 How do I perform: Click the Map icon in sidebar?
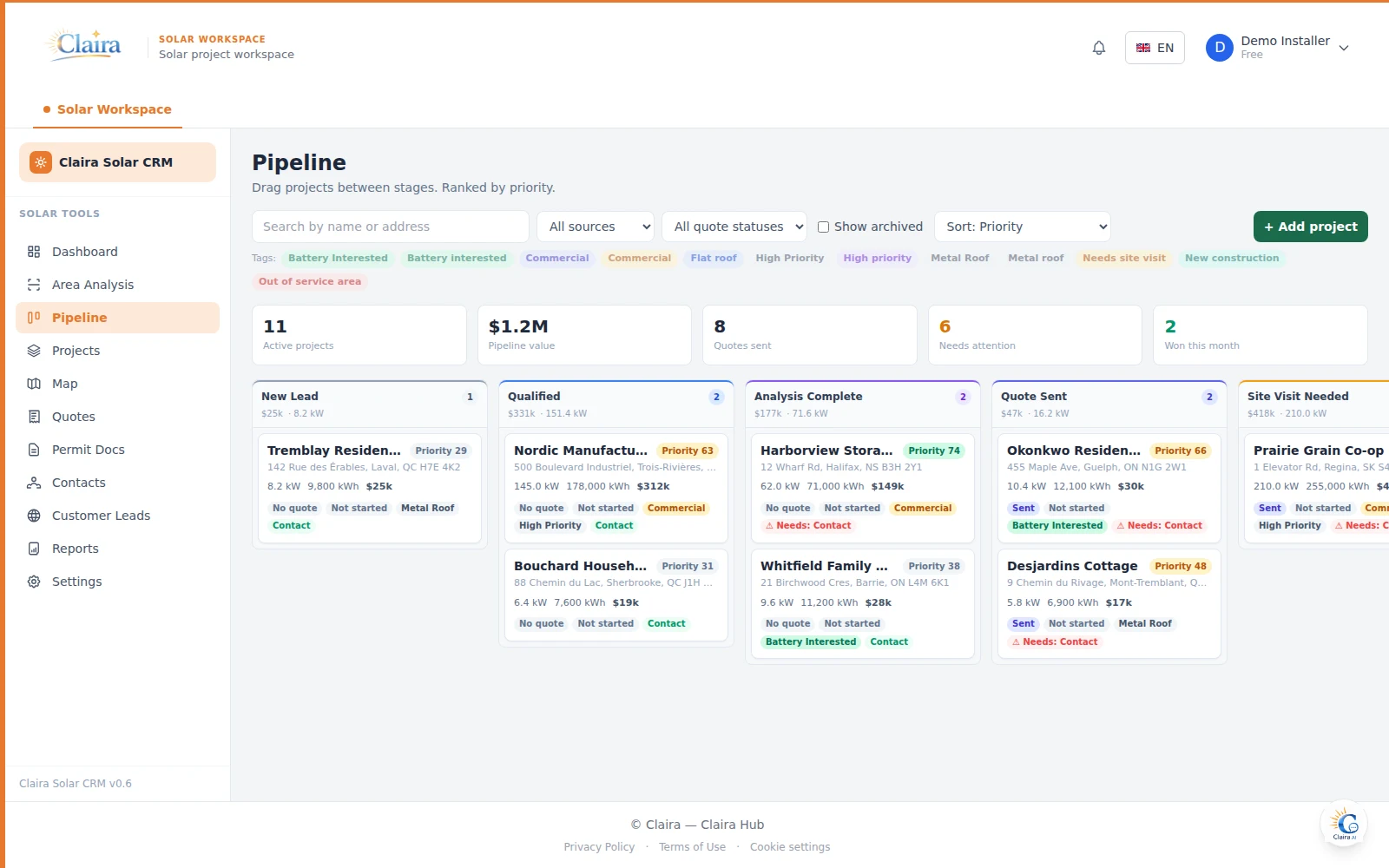point(34,384)
